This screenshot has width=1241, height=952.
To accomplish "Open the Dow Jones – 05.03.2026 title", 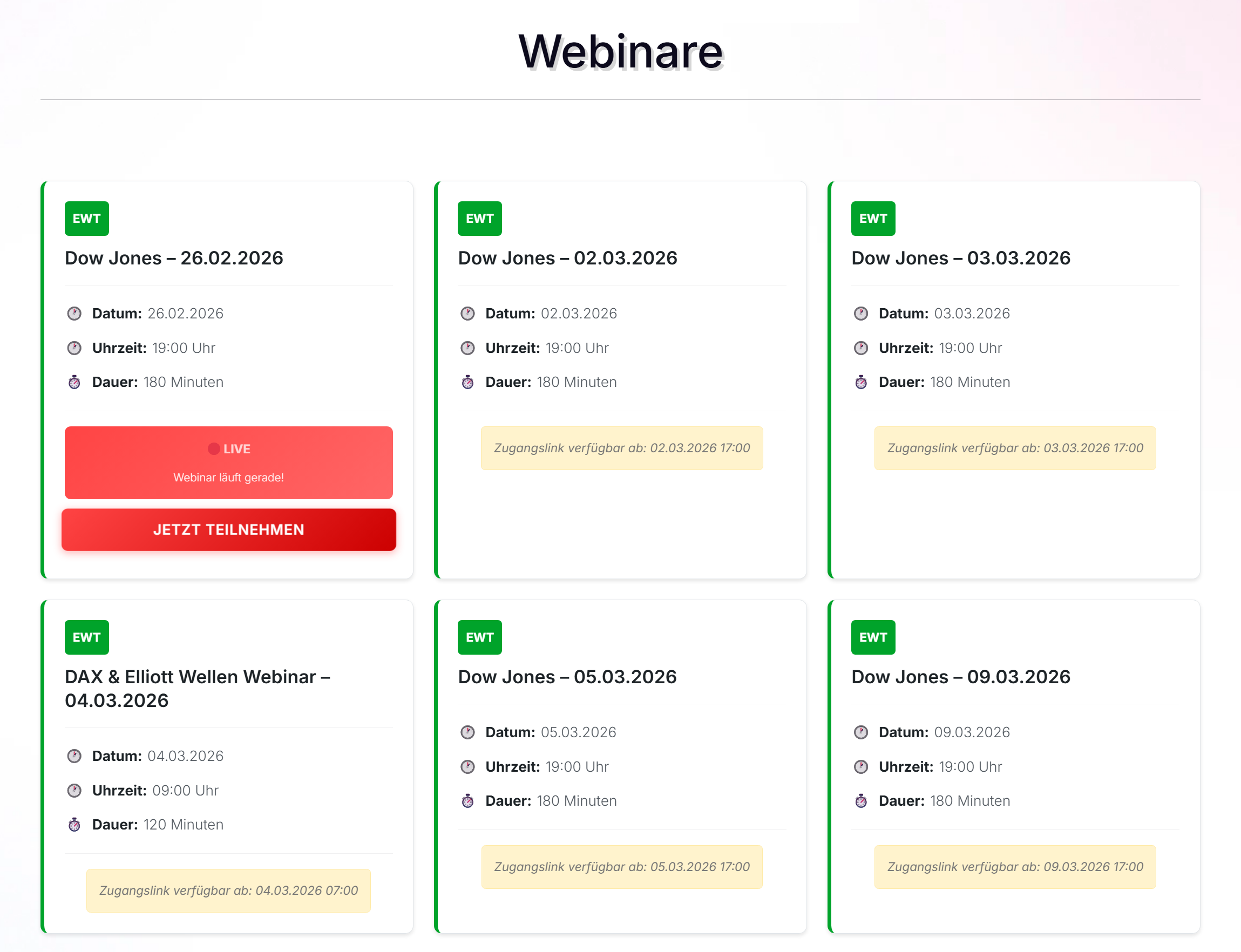I will [x=567, y=677].
